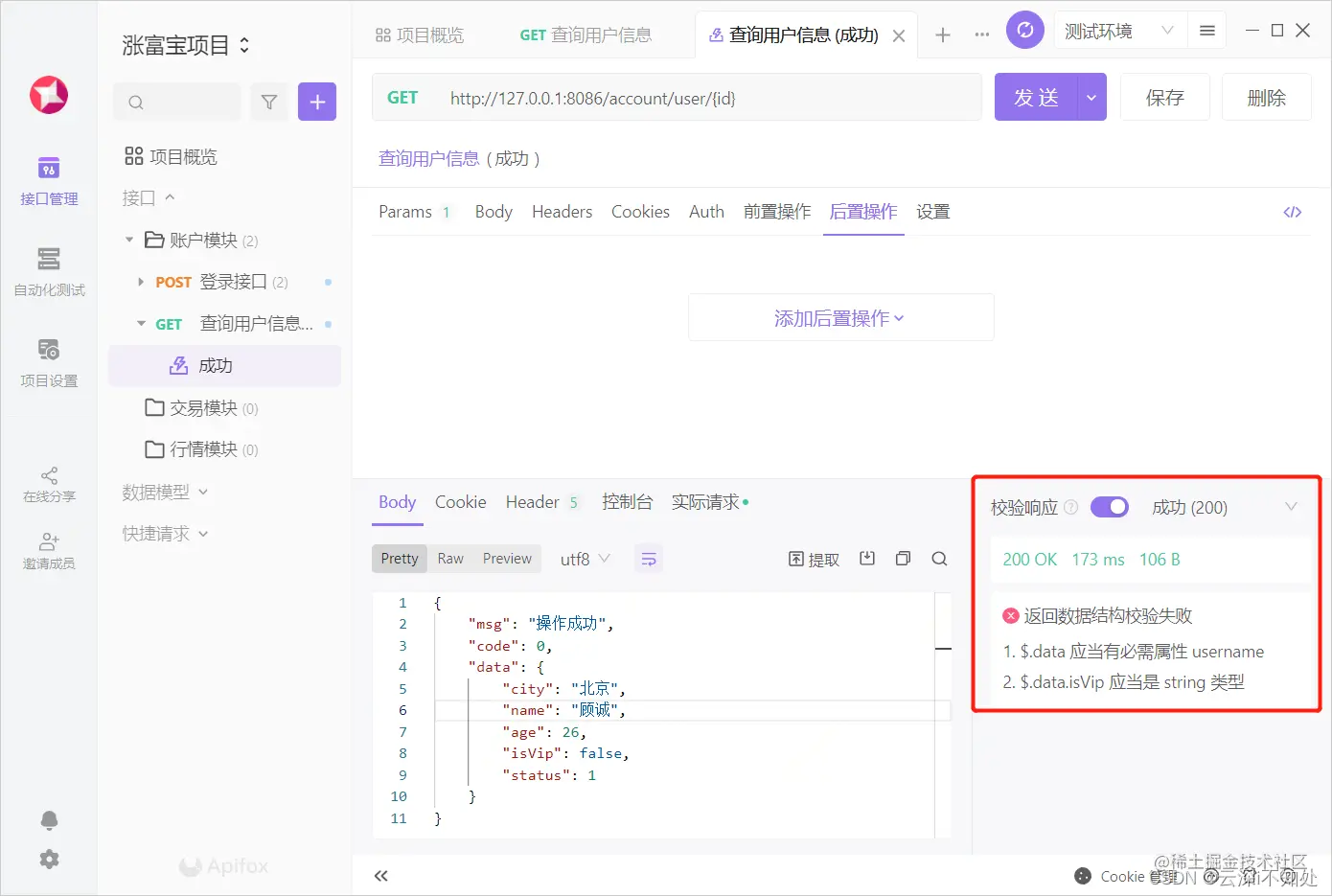Select the 交易模块 folder
This screenshot has width=1332, height=896.
[x=201, y=408]
